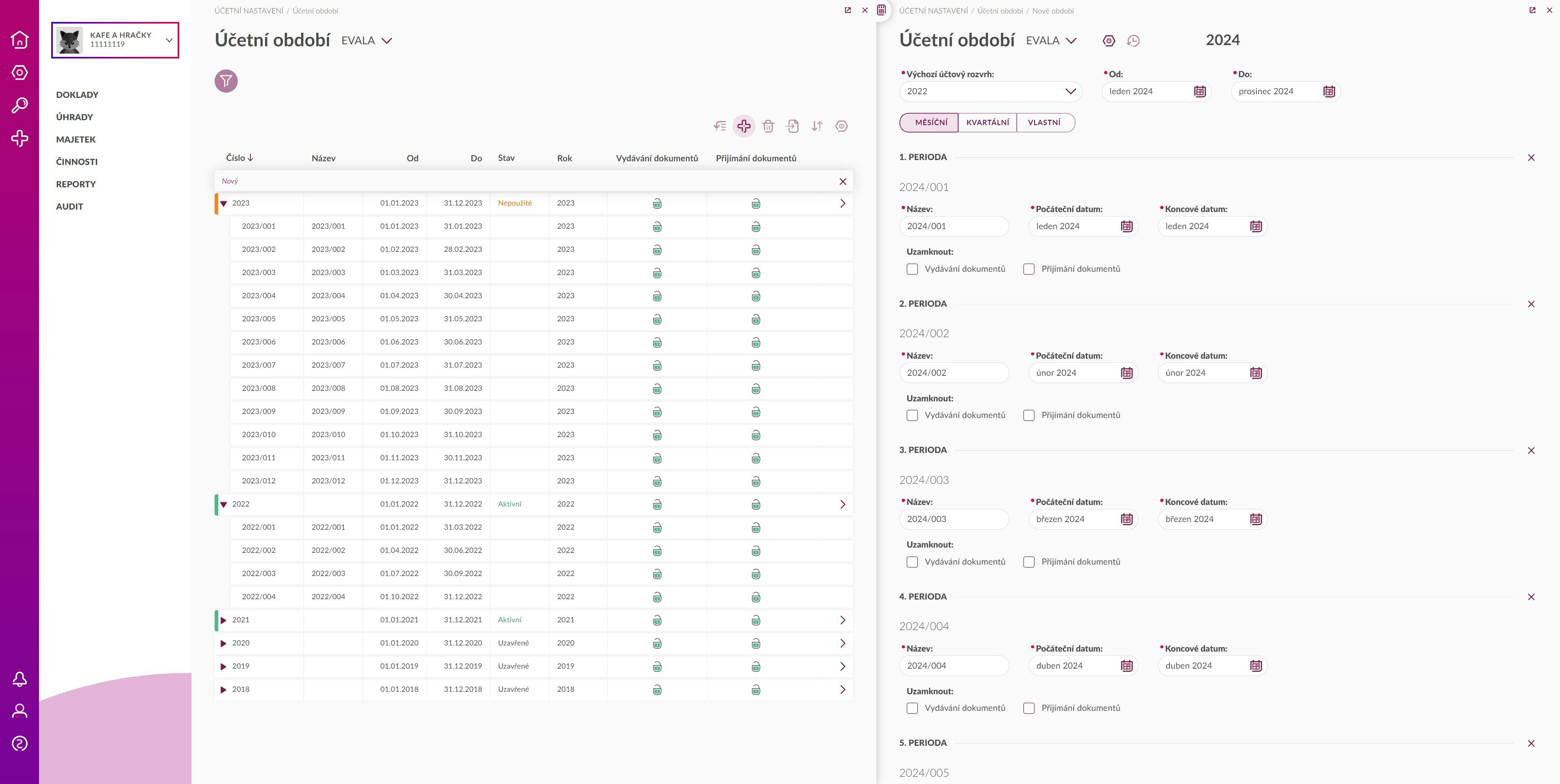1560x784 pixels.
Task: Click the Přijímání lock icon in row 2022
Action: click(756, 504)
